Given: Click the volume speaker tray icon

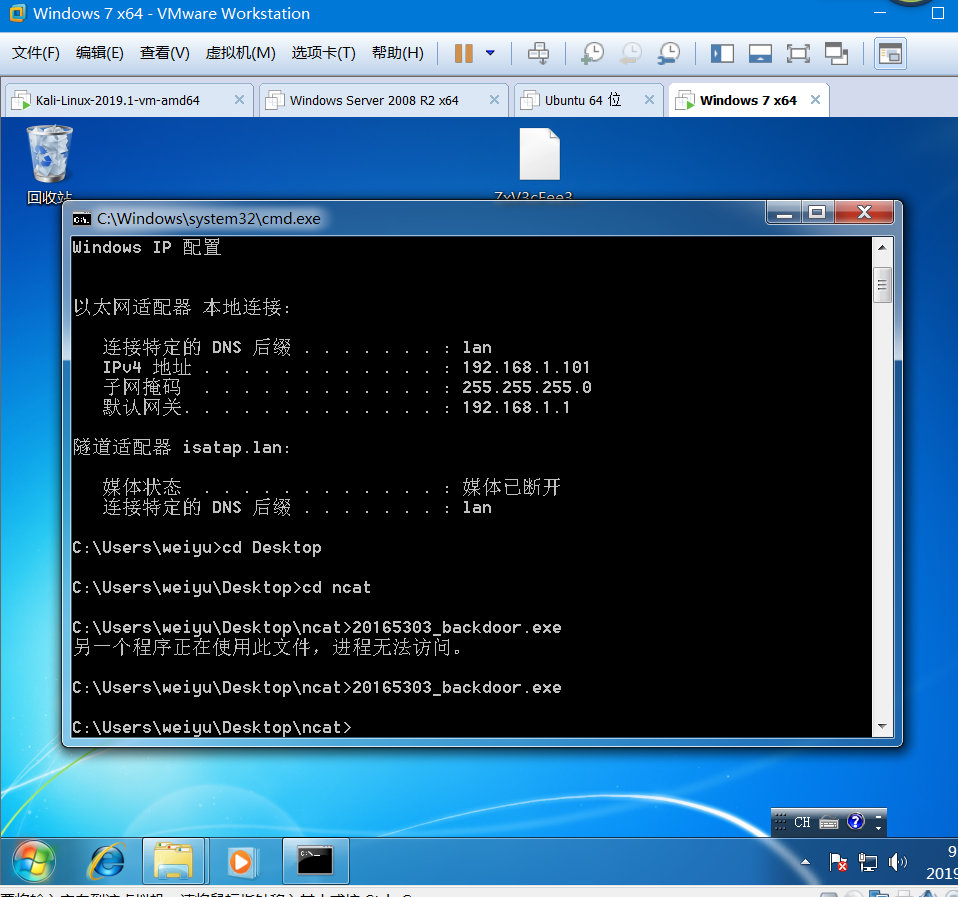Looking at the screenshot, I should (x=898, y=862).
